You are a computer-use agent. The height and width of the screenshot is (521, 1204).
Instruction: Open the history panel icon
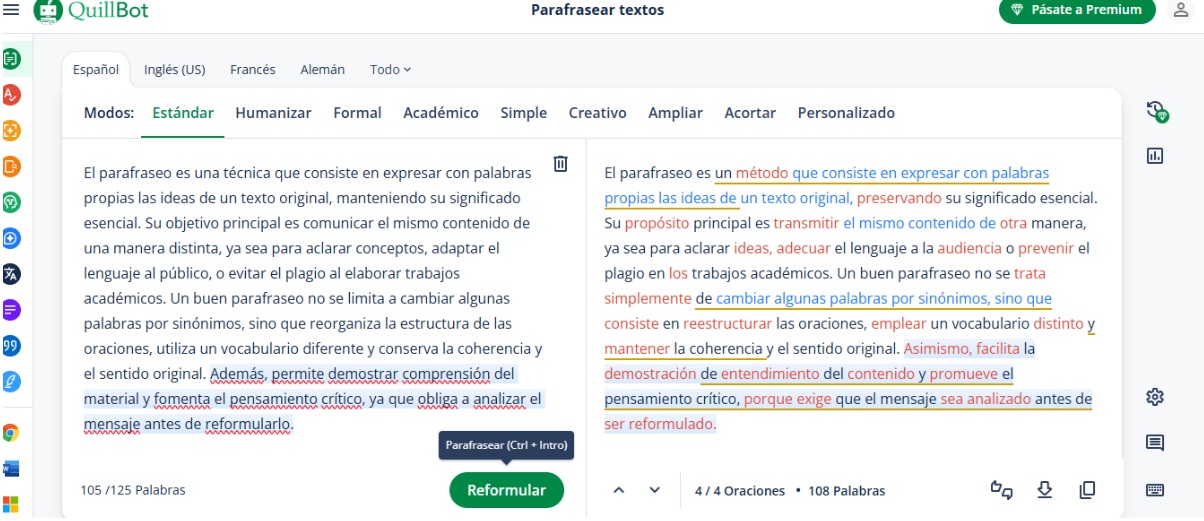(x=1156, y=111)
